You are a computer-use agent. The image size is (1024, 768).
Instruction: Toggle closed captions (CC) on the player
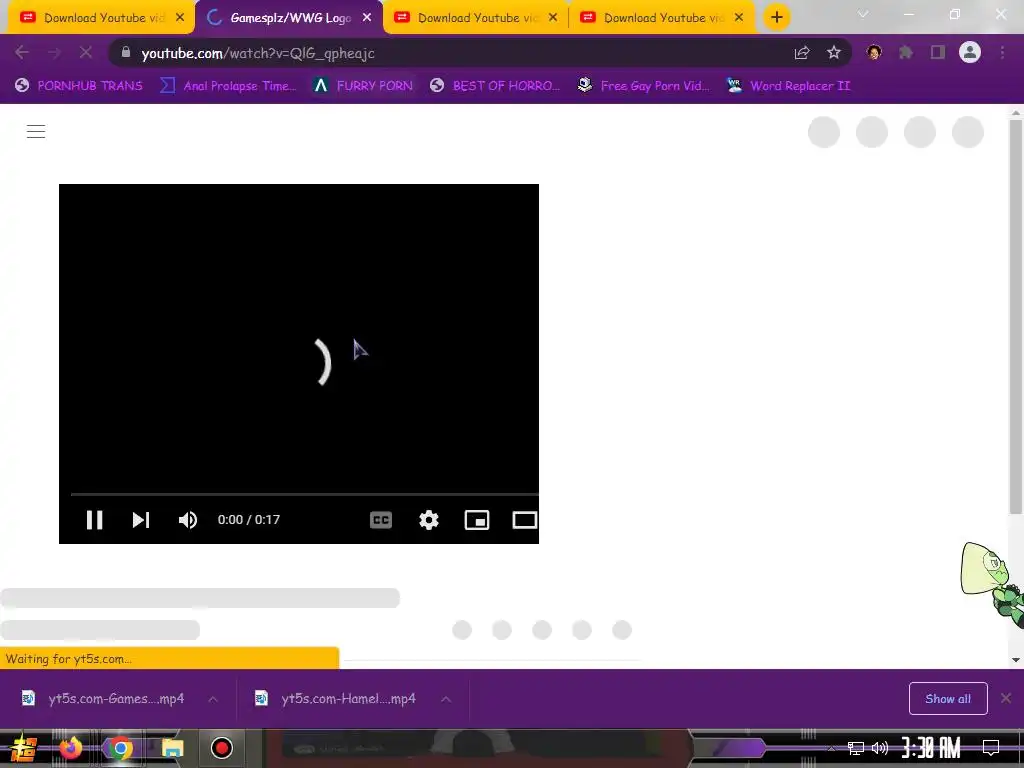pyautogui.click(x=381, y=520)
